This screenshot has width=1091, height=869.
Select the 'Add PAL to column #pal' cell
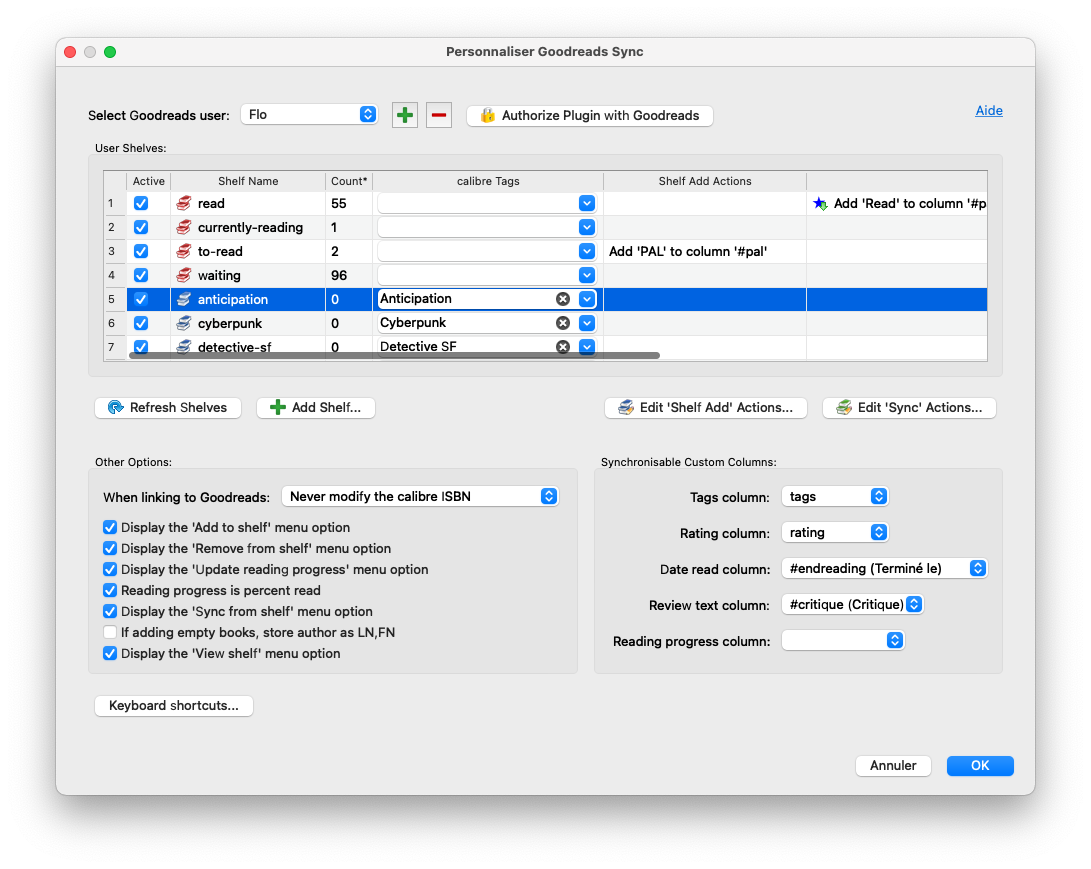click(x=704, y=251)
